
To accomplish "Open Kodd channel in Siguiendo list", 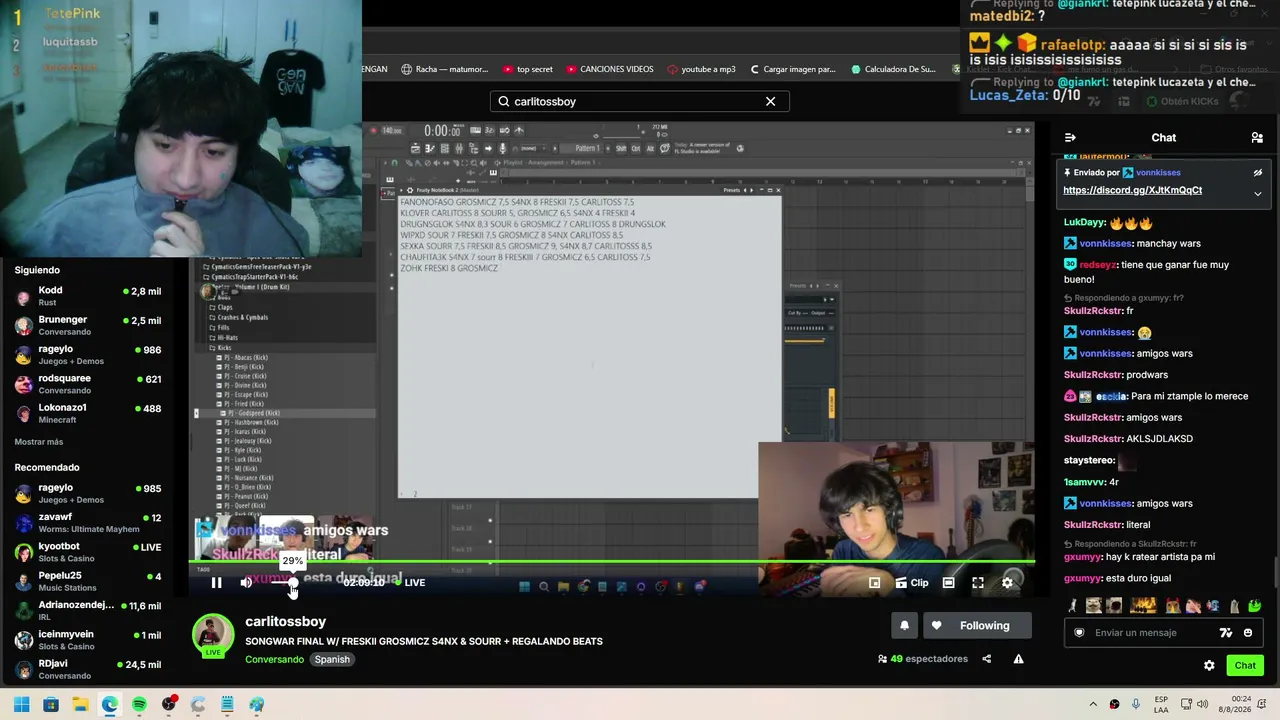I will pos(88,296).
